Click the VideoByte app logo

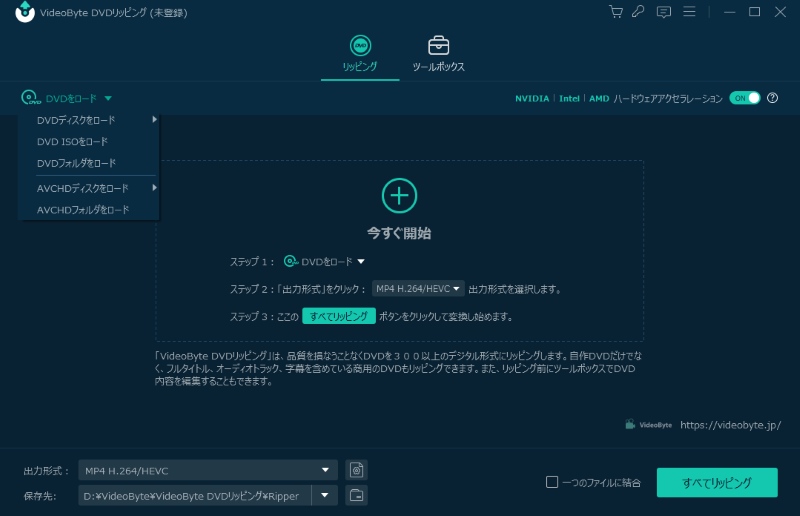point(24,12)
